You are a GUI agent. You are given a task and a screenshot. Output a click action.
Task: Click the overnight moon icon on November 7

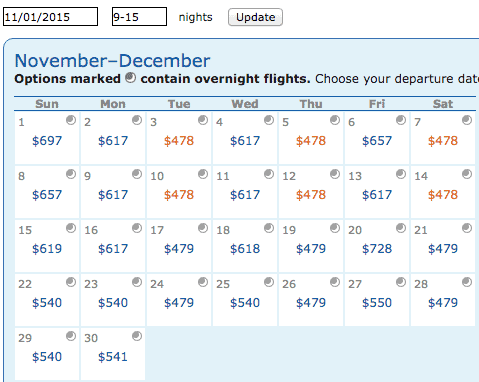[x=467, y=120]
